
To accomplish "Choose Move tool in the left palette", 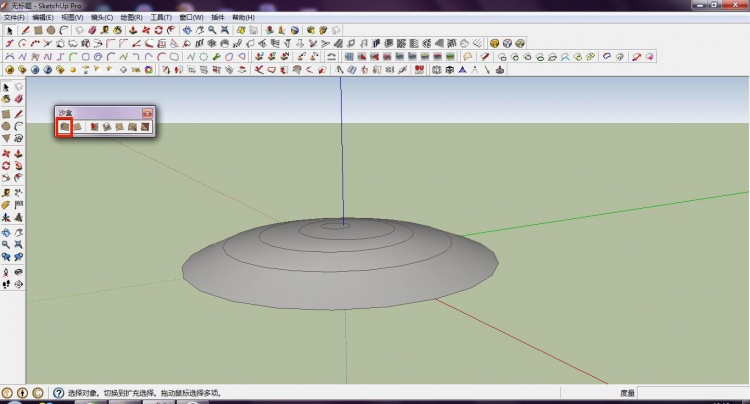I will (x=6, y=153).
